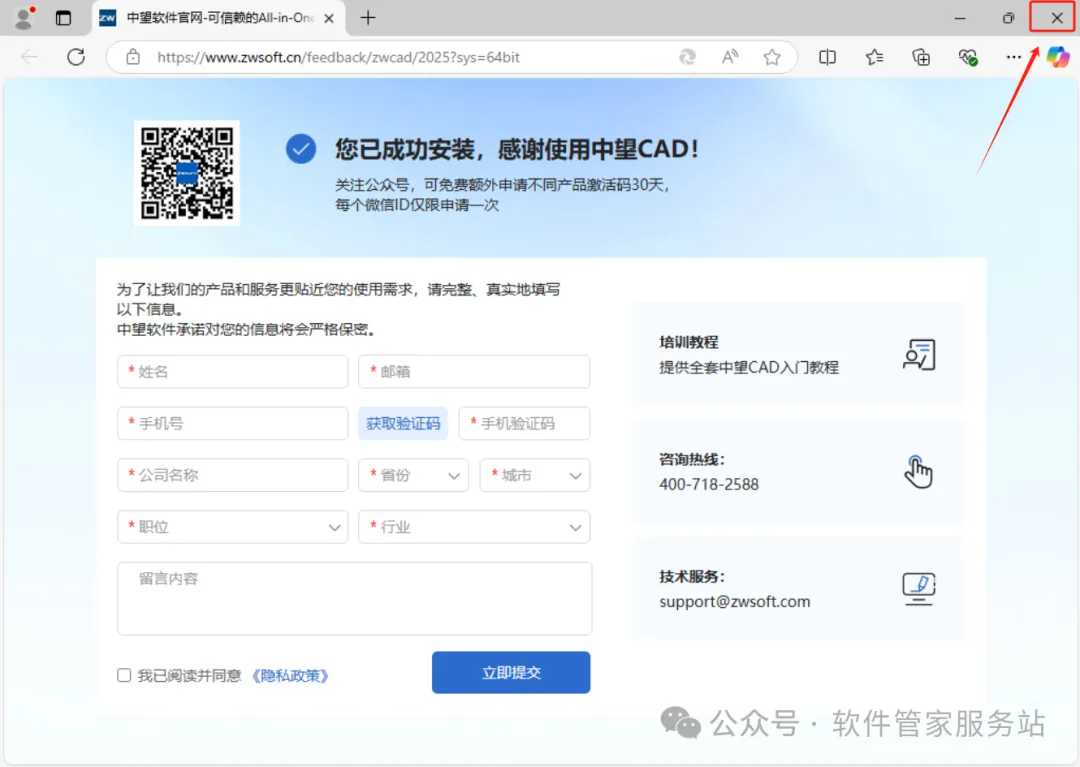Click the 公司名称 input field

233,475
